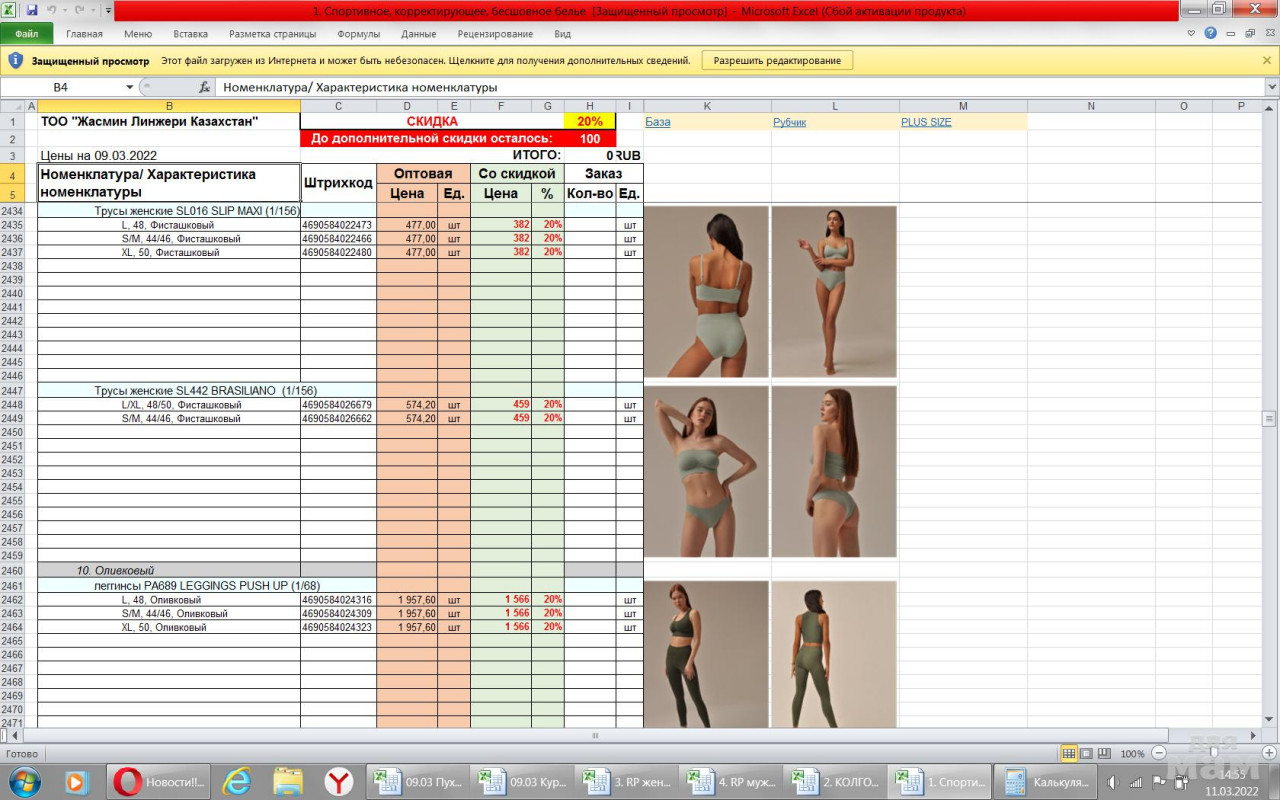The image size is (1280, 800).
Task: Click the Разрешить редактирование button
Action: pos(777,60)
